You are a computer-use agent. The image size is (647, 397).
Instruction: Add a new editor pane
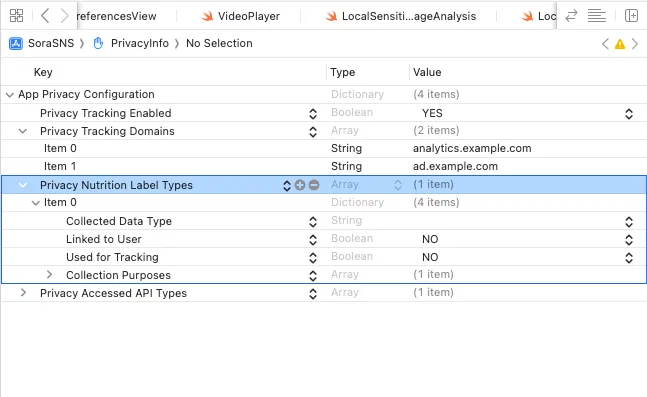(x=631, y=16)
